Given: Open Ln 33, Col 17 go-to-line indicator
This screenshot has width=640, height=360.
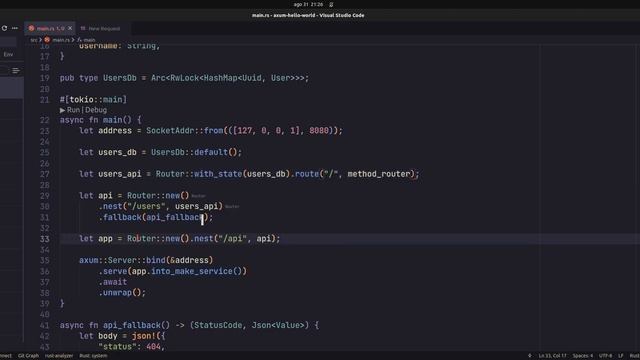Looking at the screenshot, I should pos(552,356).
